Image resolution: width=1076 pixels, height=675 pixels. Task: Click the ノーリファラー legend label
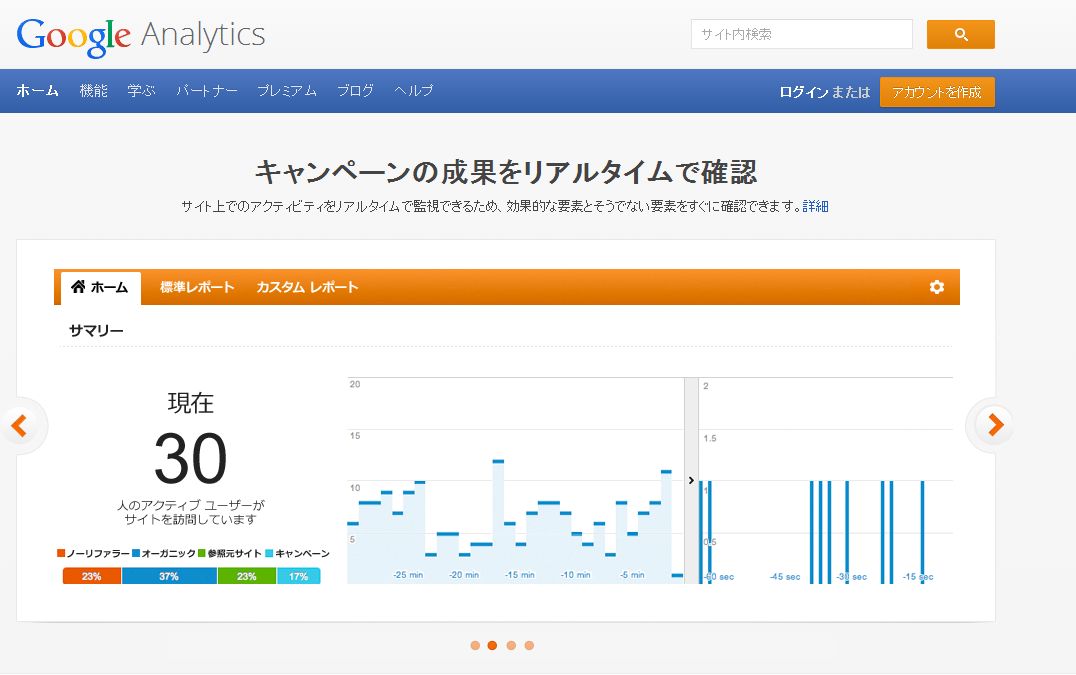[x=98, y=554]
